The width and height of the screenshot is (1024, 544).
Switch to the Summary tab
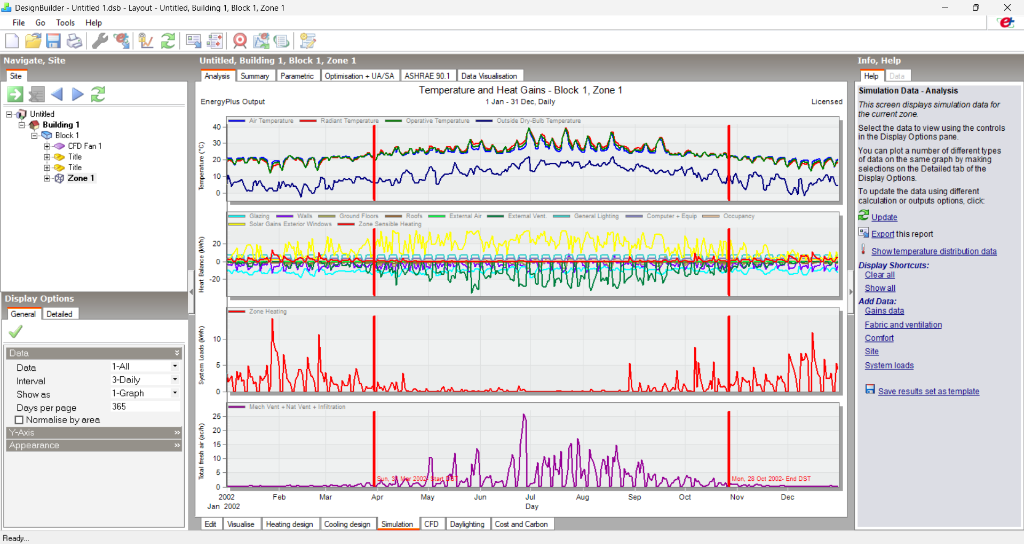coord(255,76)
